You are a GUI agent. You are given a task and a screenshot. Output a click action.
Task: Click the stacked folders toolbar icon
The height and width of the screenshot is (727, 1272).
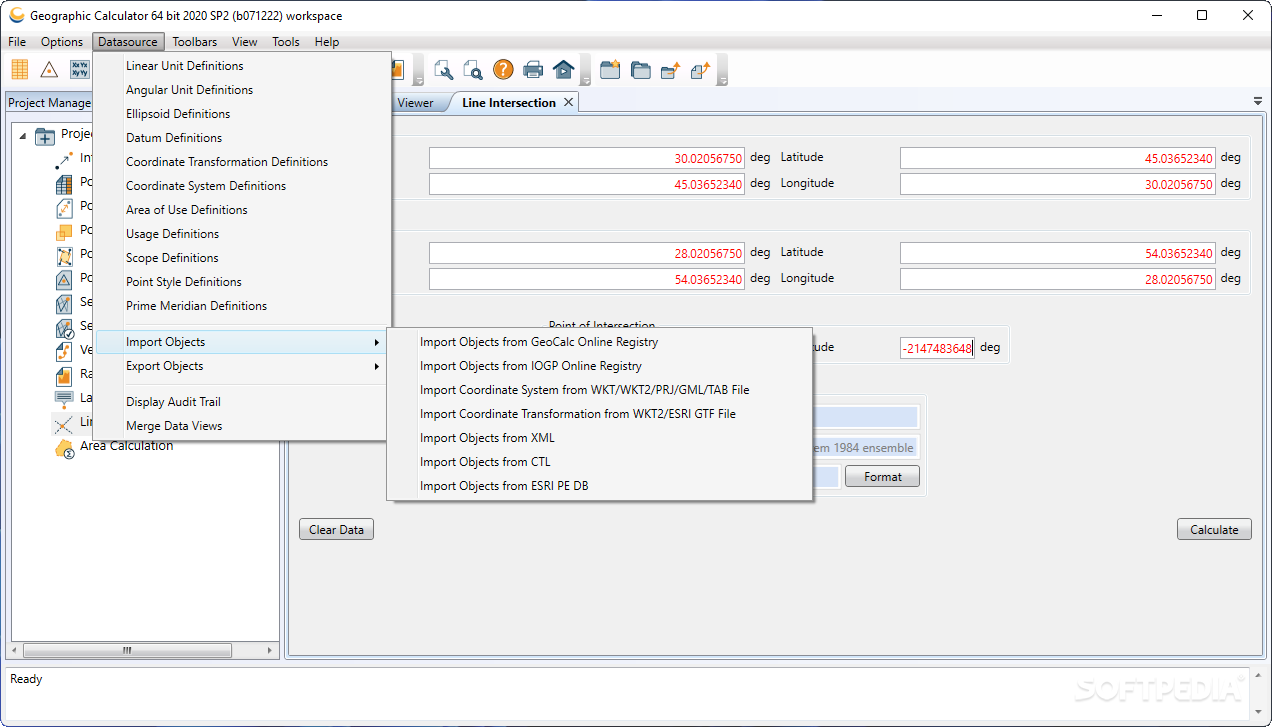[x=640, y=69]
